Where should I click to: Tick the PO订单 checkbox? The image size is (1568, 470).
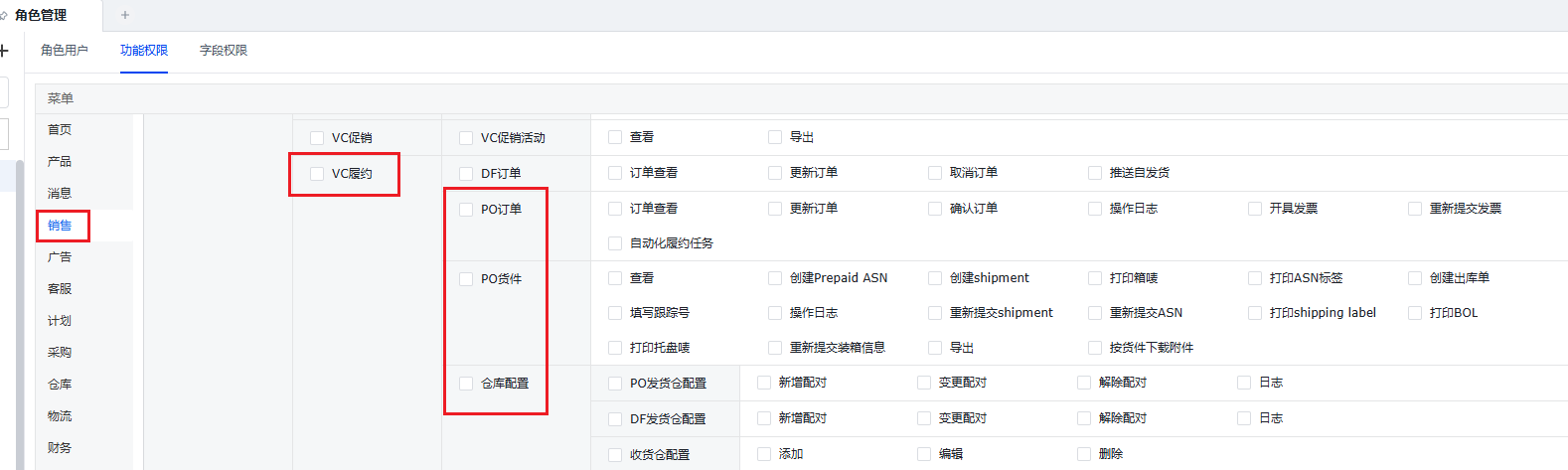tap(466, 210)
